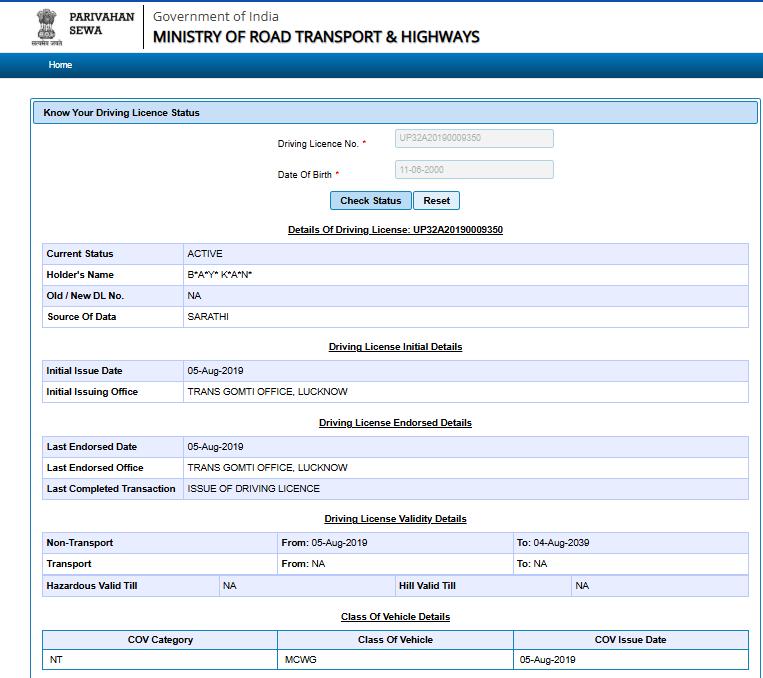763x678 pixels.
Task: Click the Initial Issuing Office value cell
Action: 267,392
